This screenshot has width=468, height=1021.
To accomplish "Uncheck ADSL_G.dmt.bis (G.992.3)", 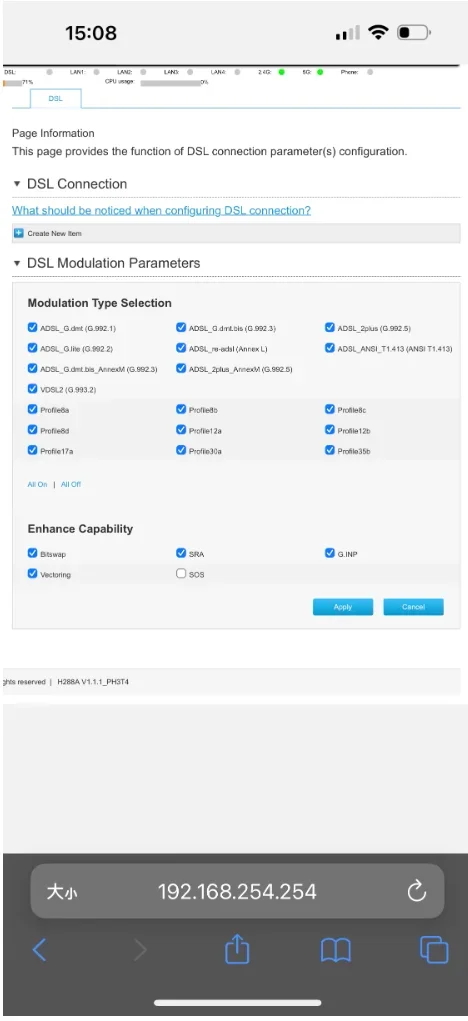I will 181,328.
